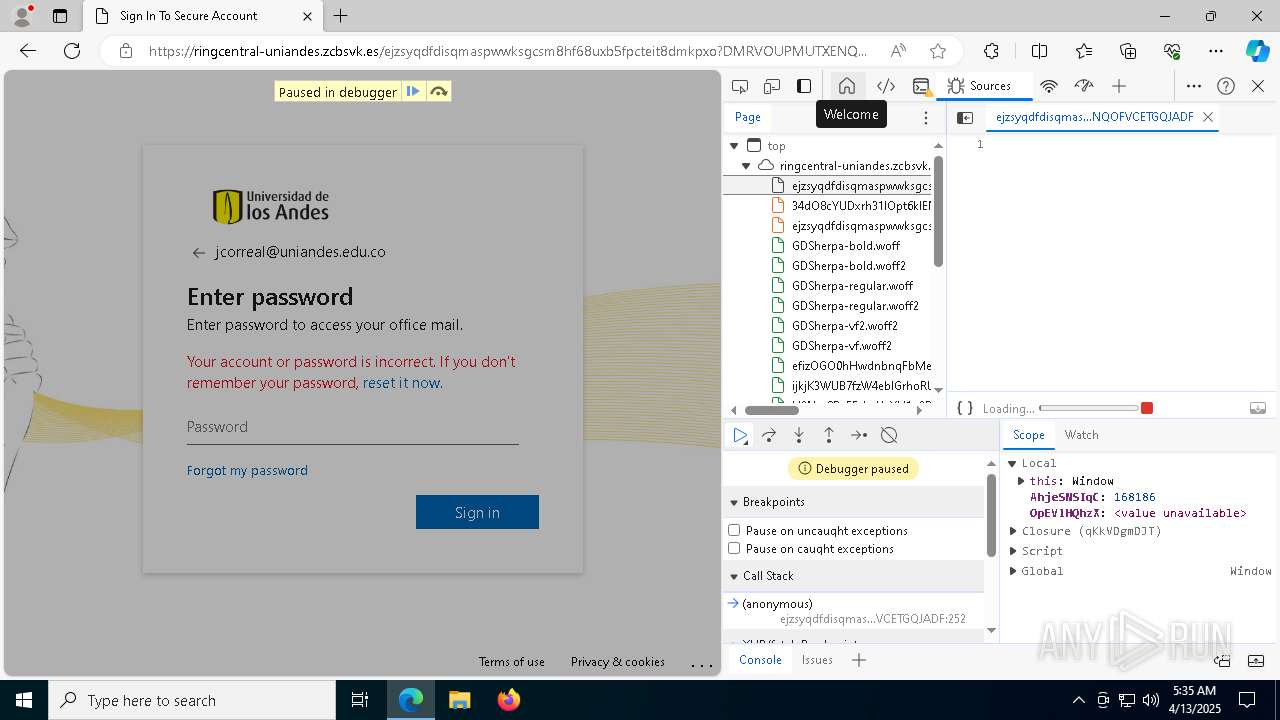Collapse the ringcentral-uniandes domain node
The width and height of the screenshot is (1280, 720).
click(746, 166)
